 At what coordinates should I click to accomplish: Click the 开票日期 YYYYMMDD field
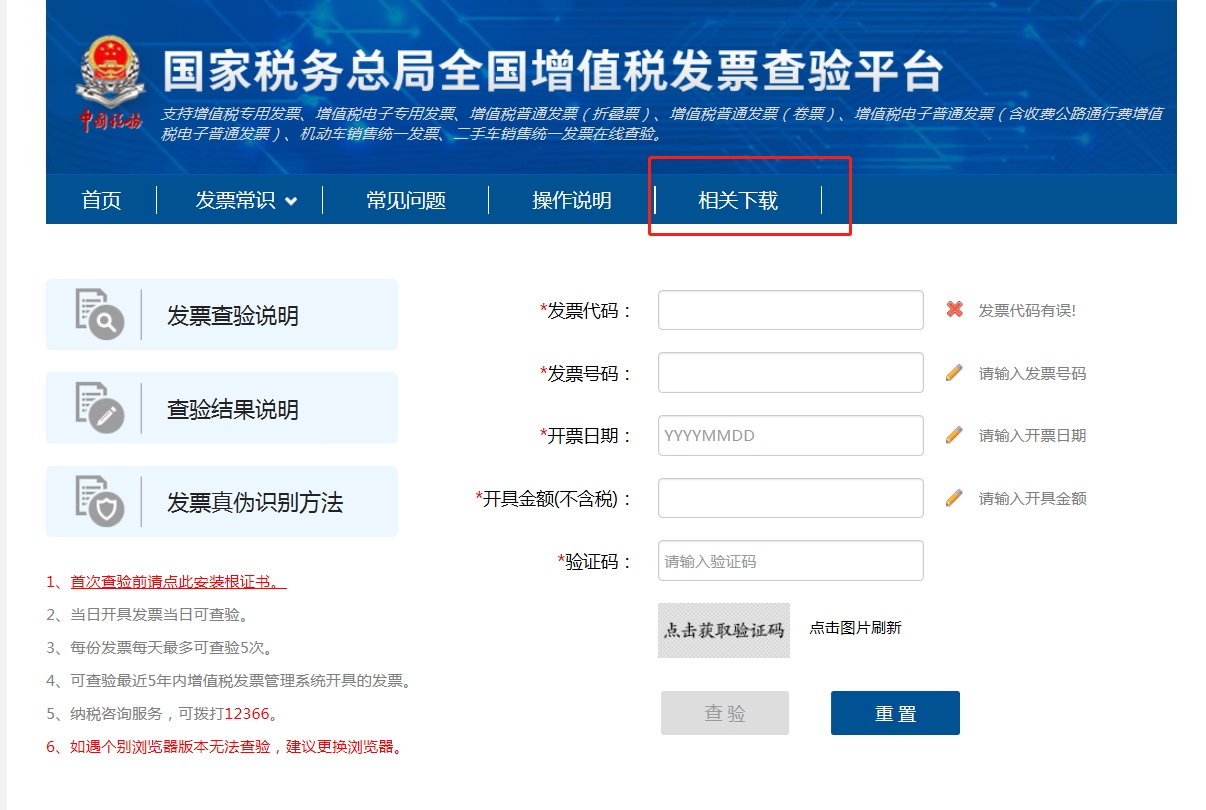point(790,436)
